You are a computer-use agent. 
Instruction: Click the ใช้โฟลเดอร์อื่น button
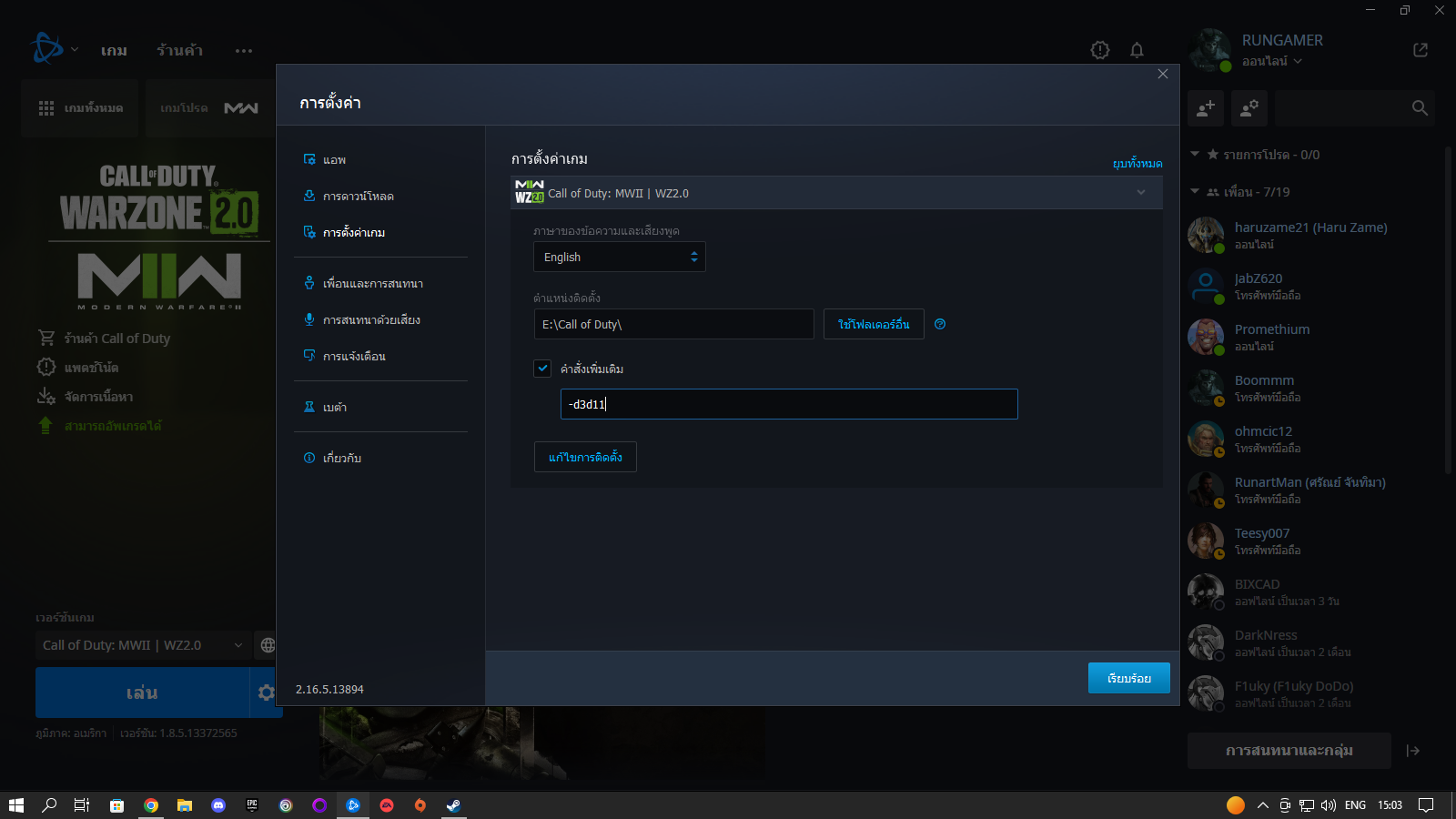tap(874, 324)
